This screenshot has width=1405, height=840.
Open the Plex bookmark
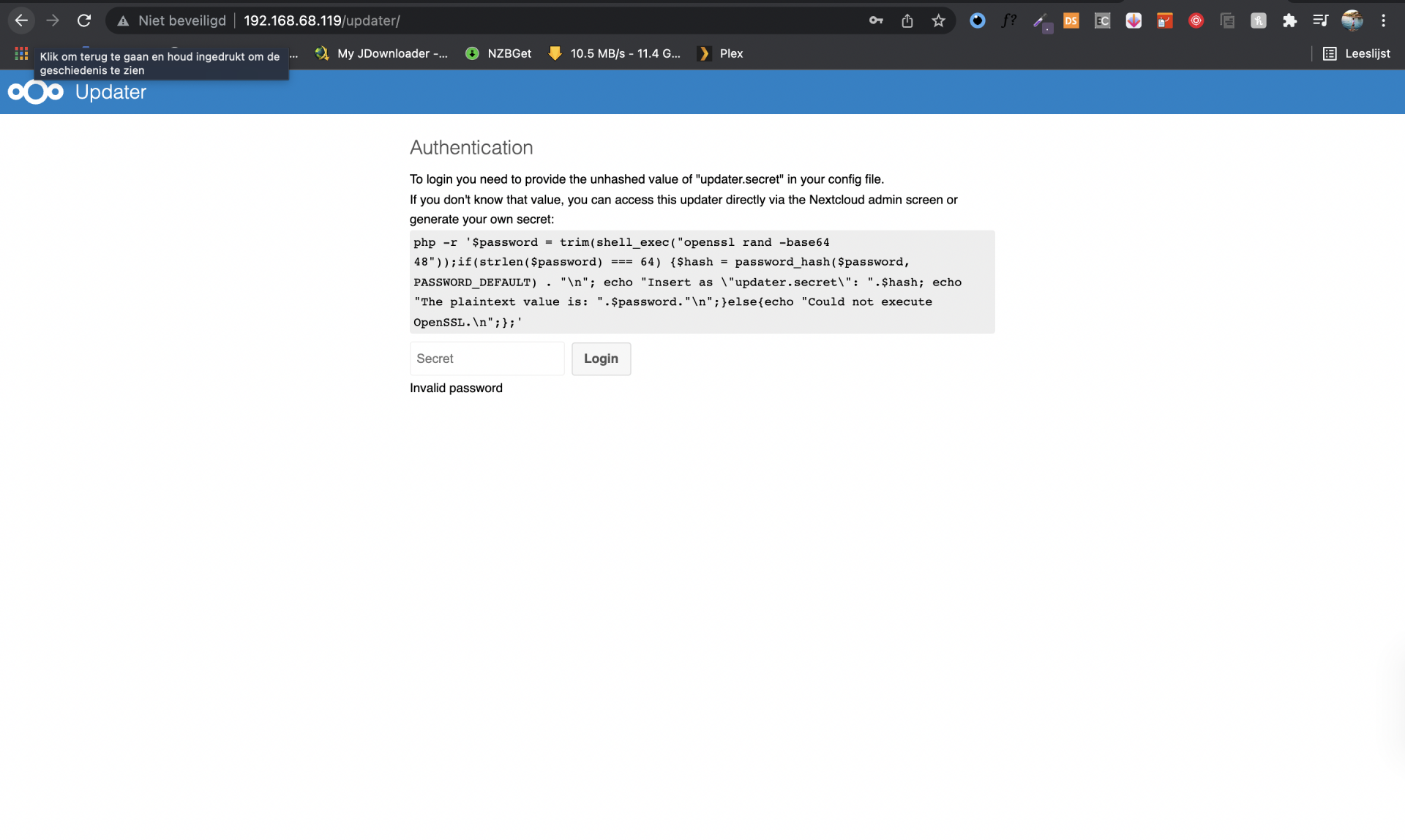pyautogui.click(x=721, y=53)
